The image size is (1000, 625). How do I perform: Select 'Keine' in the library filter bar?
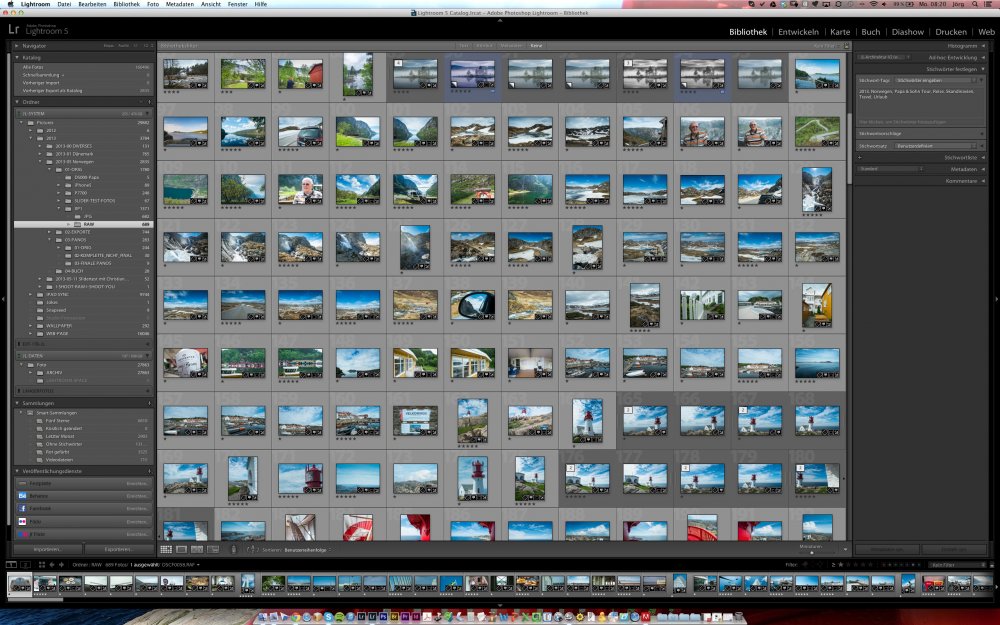(536, 46)
